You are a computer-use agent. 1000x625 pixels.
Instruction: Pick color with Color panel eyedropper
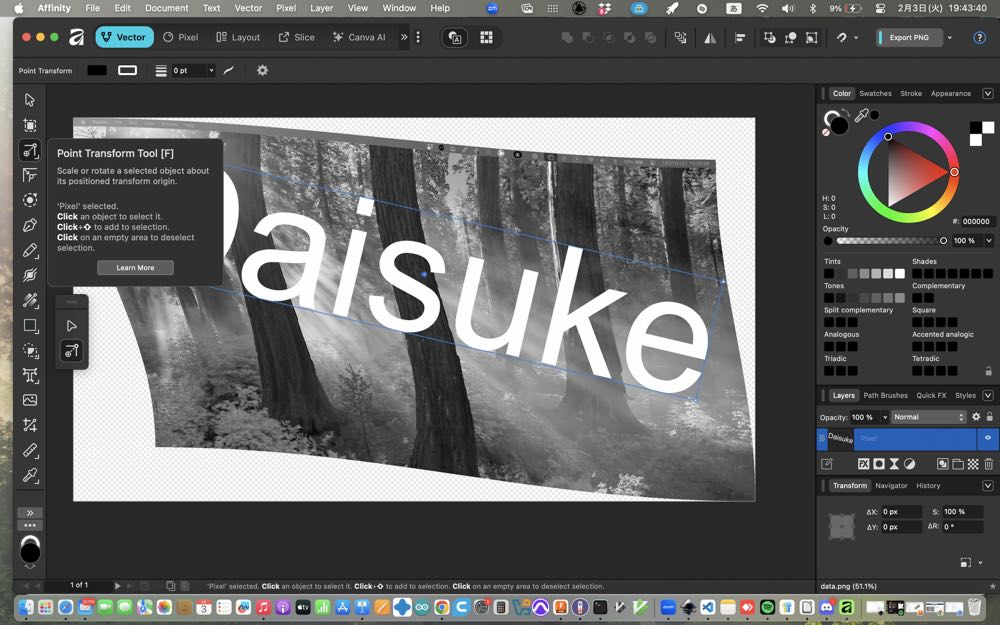[862, 115]
